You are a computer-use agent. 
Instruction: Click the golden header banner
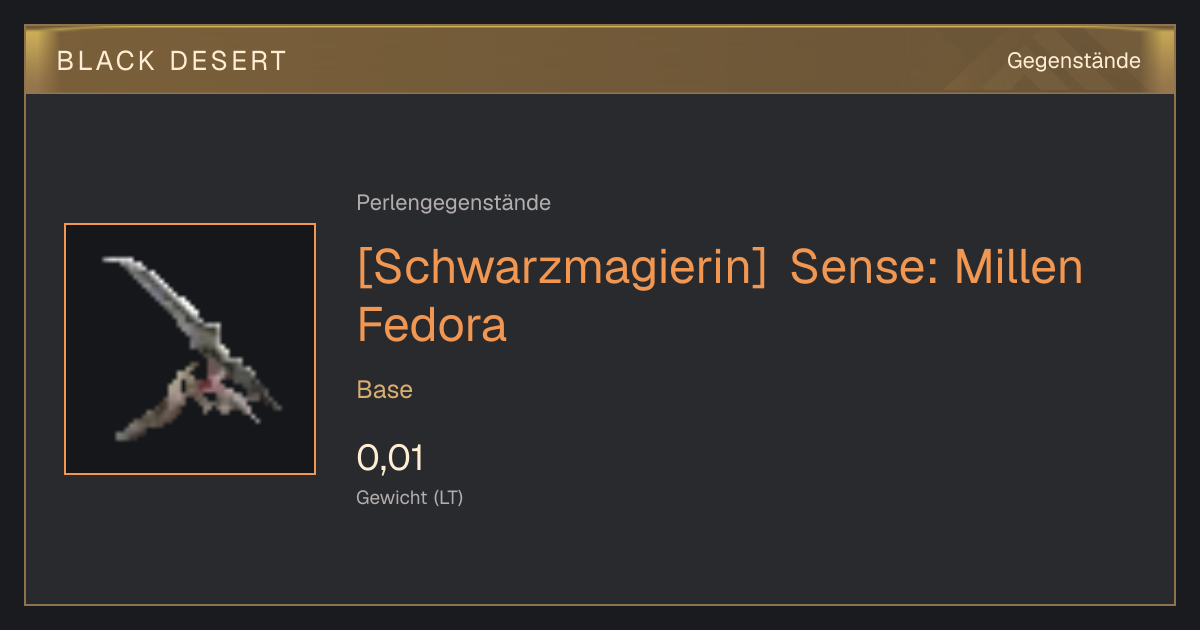click(600, 60)
